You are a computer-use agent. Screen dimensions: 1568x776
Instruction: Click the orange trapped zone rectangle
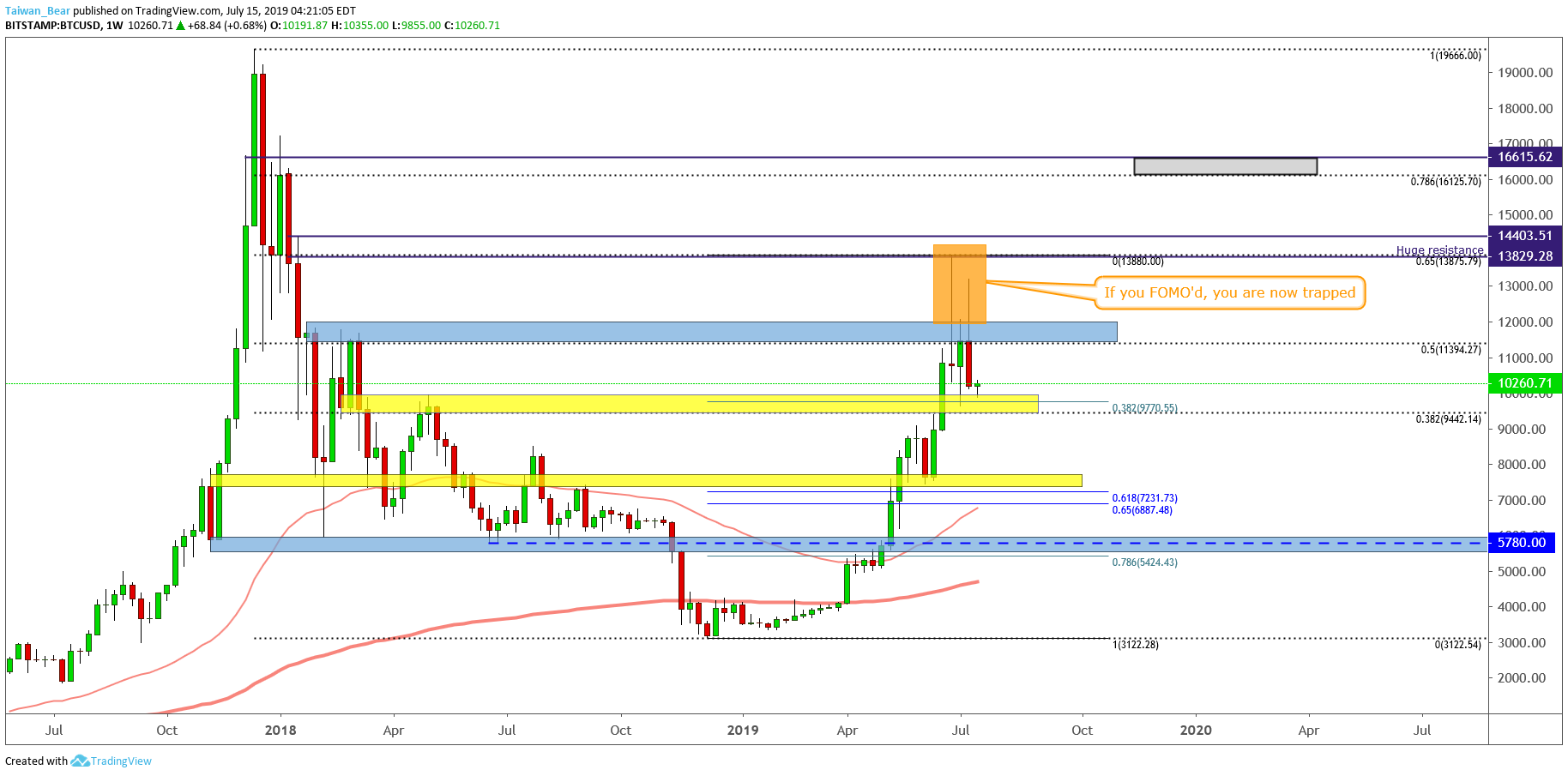pyautogui.click(x=960, y=284)
